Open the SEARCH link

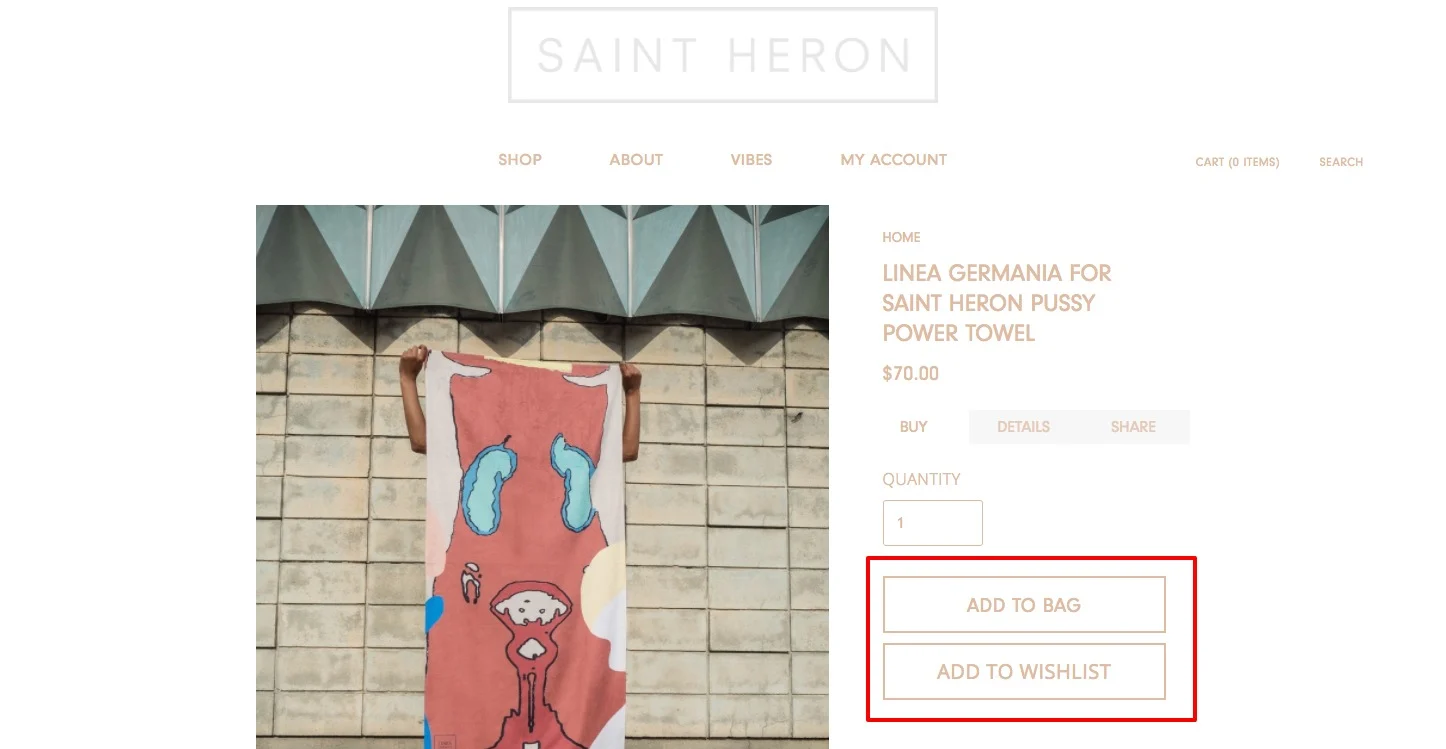click(1341, 162)
